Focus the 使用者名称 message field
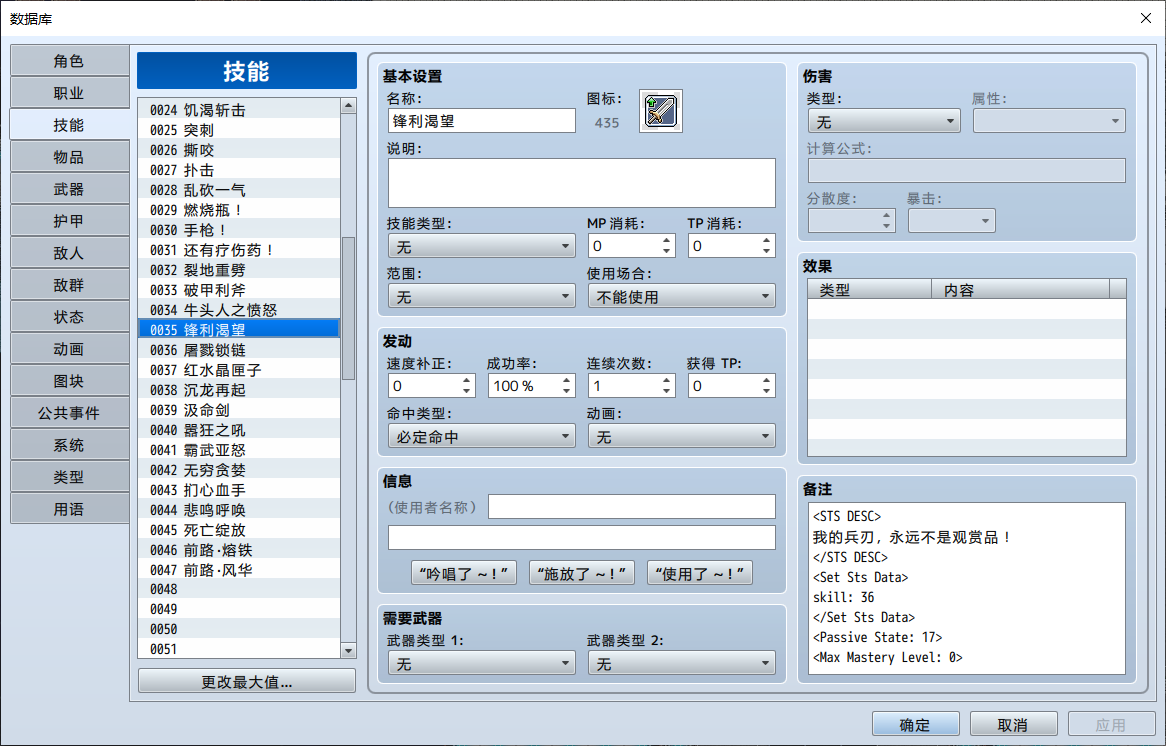 tap(631, 507)
